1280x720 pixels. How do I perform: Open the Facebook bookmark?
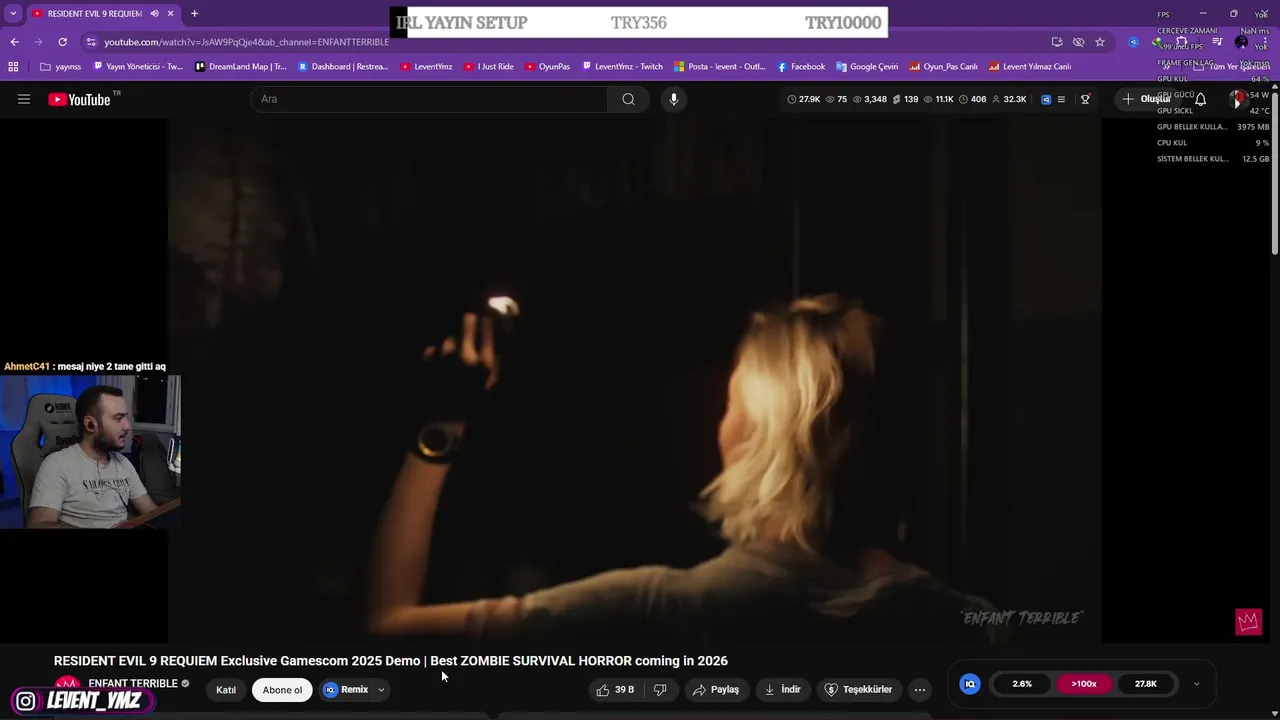point(800,67)
